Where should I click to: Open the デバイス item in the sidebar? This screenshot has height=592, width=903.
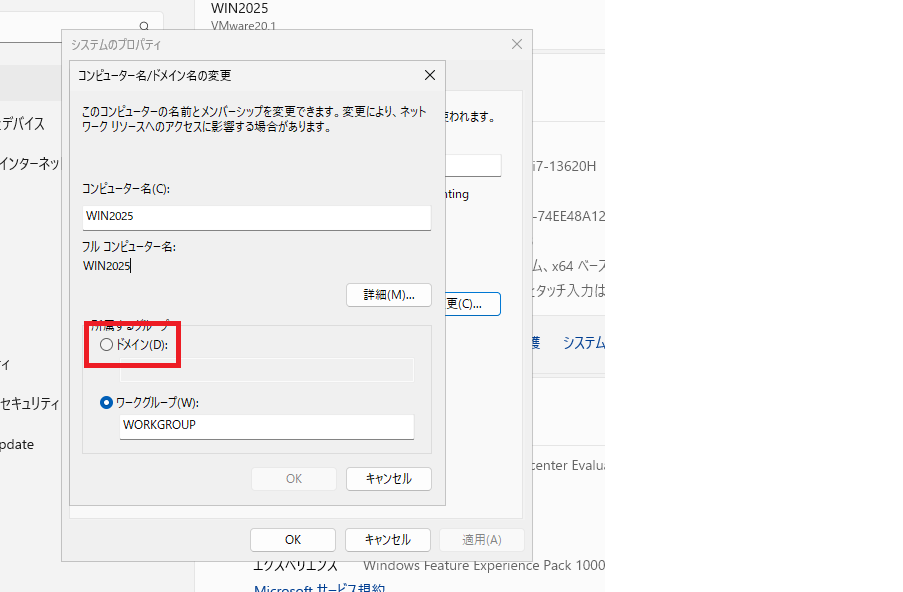24,124
